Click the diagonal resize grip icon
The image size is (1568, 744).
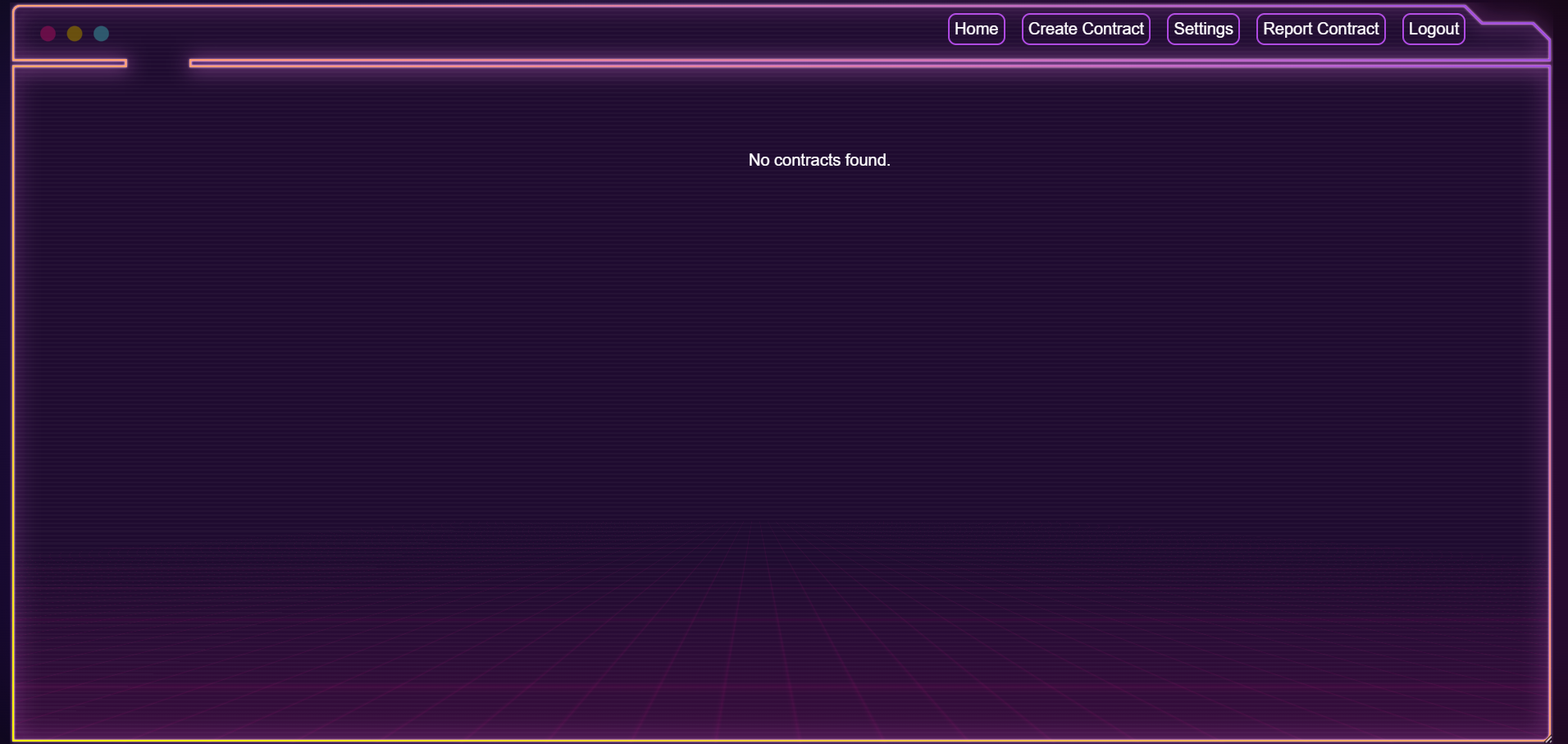click(1547, 739)
